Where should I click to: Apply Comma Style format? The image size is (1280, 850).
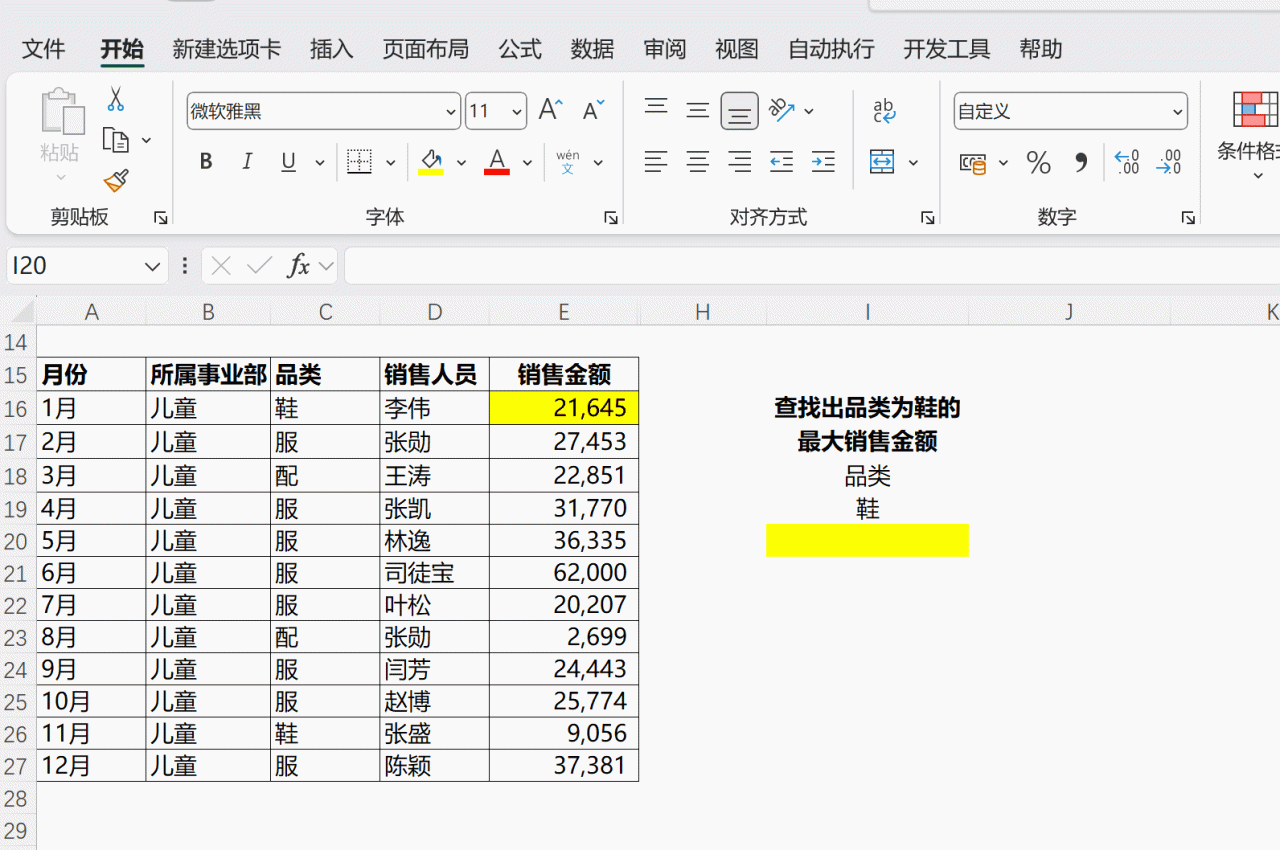point(1081,162)
